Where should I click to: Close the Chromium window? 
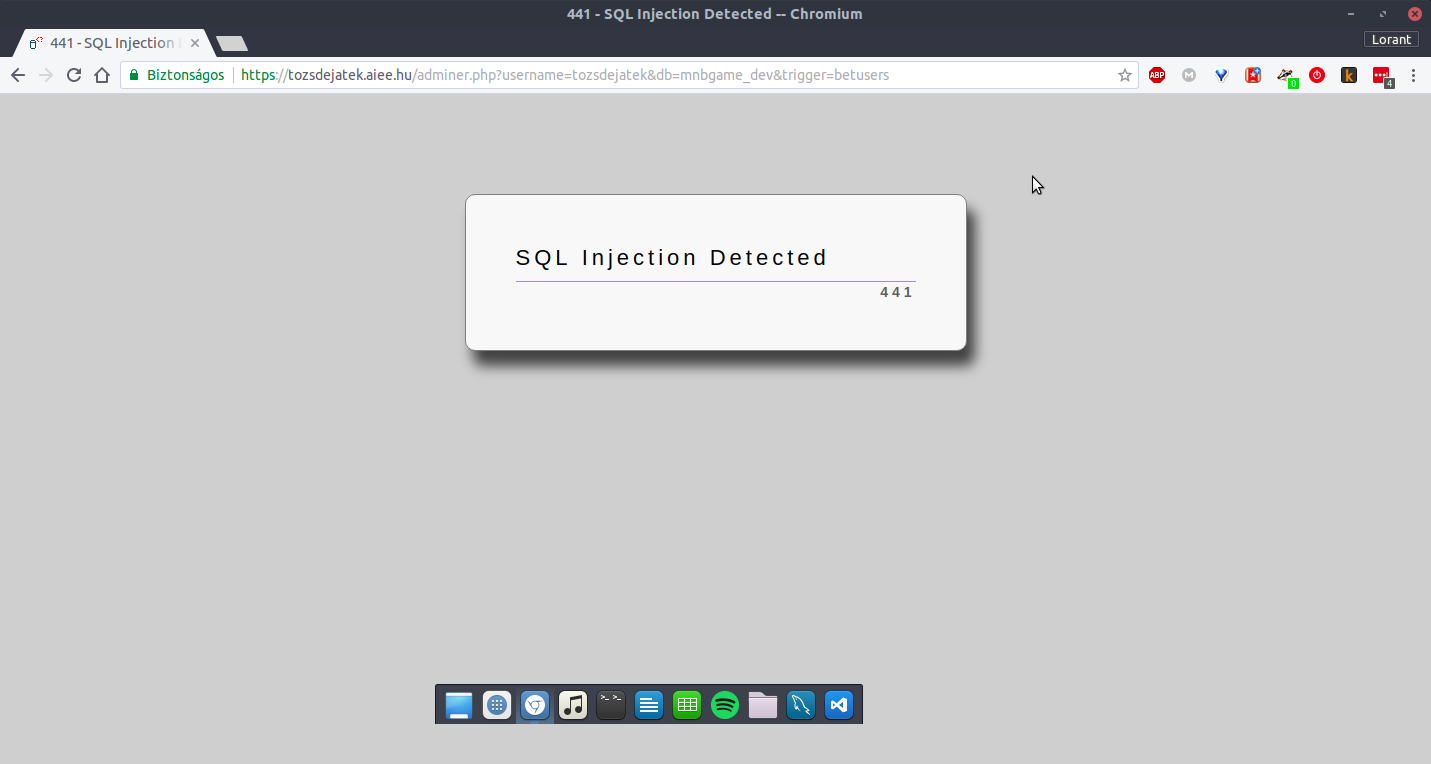1415,14
